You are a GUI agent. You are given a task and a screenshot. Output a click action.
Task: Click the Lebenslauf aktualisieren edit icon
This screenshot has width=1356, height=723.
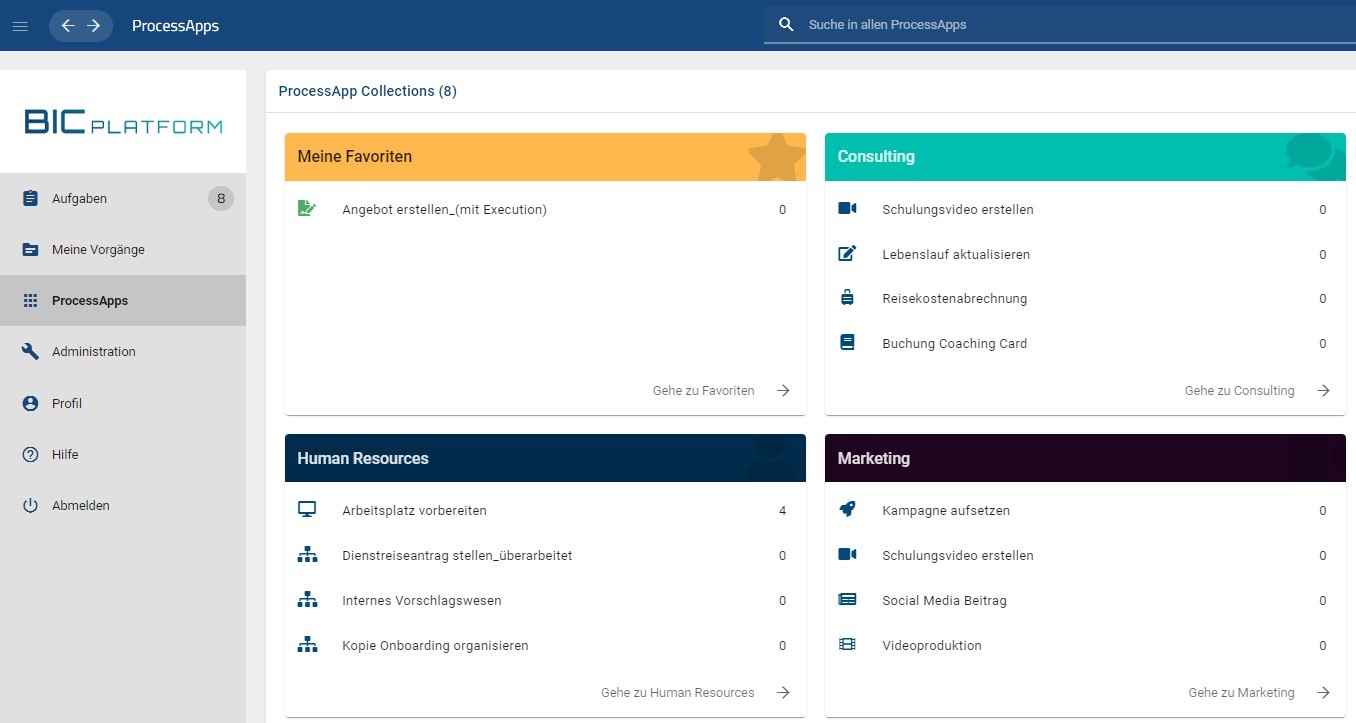(x=847, y=254)
